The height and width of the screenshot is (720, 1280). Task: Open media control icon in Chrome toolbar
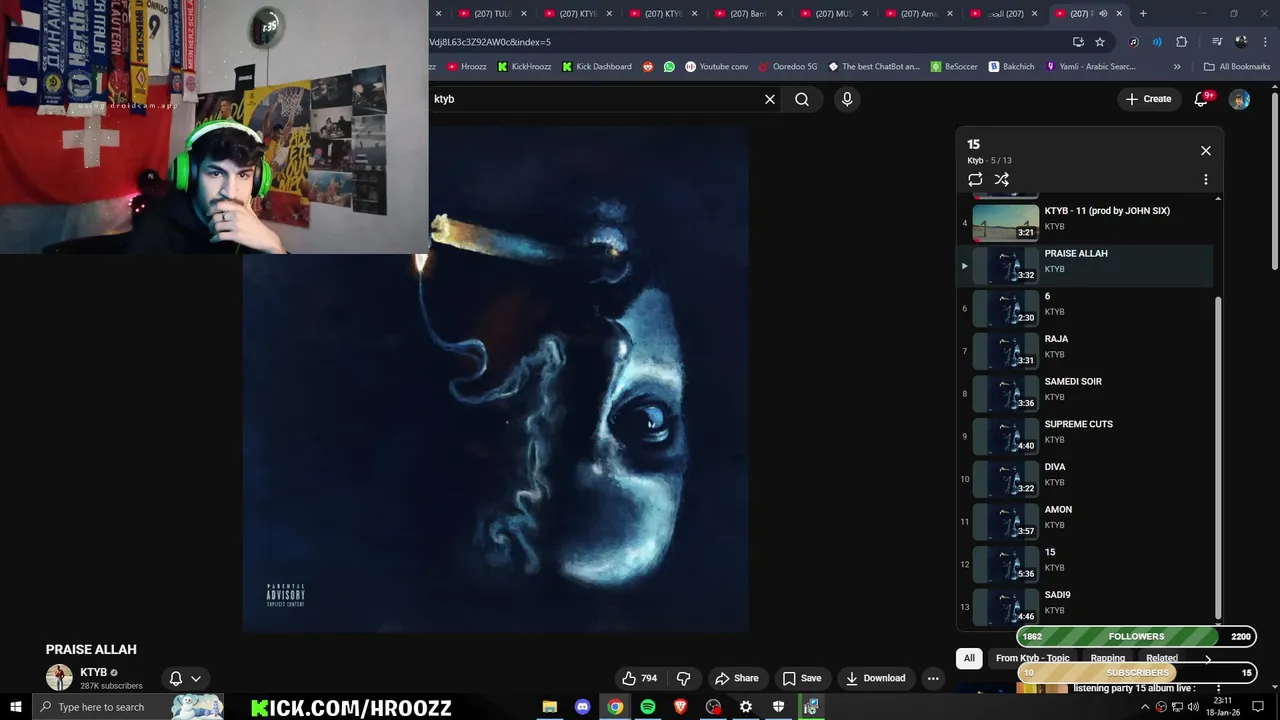(x=1217, y=42)
